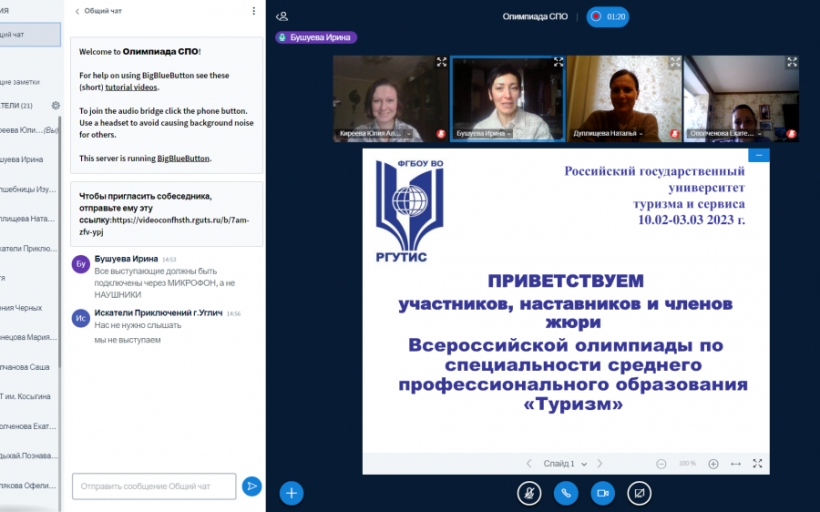
Task: Select the мы не выступаем chat message
Action: [128, 340]
